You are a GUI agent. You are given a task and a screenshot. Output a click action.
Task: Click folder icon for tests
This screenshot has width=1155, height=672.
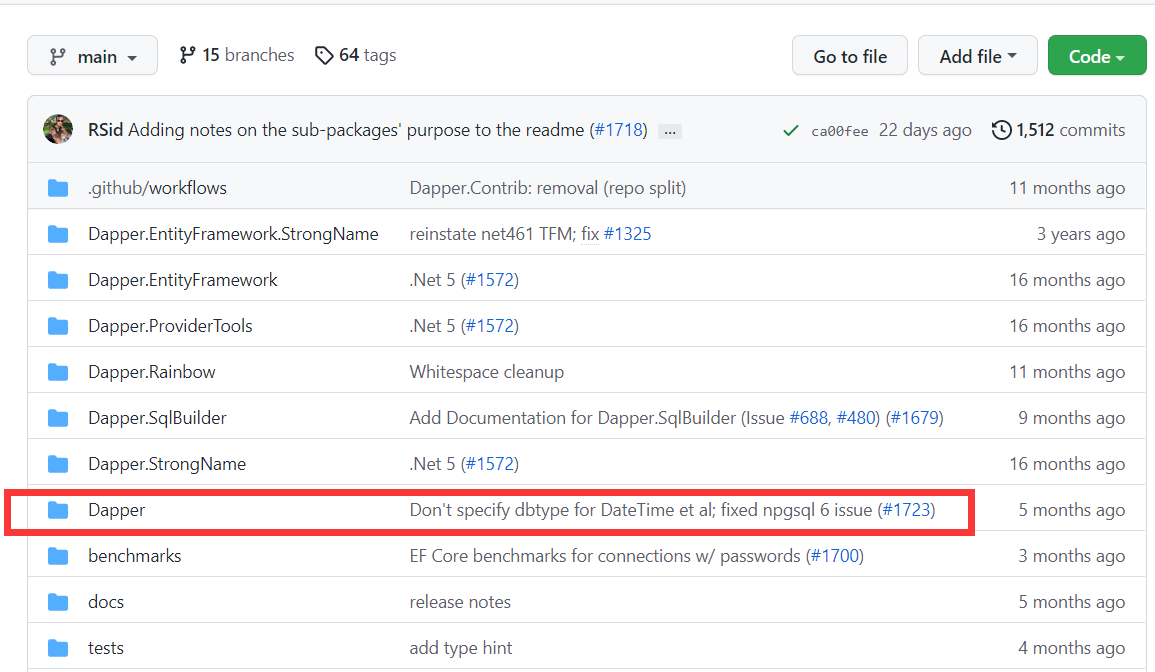[x=58, y=649]
